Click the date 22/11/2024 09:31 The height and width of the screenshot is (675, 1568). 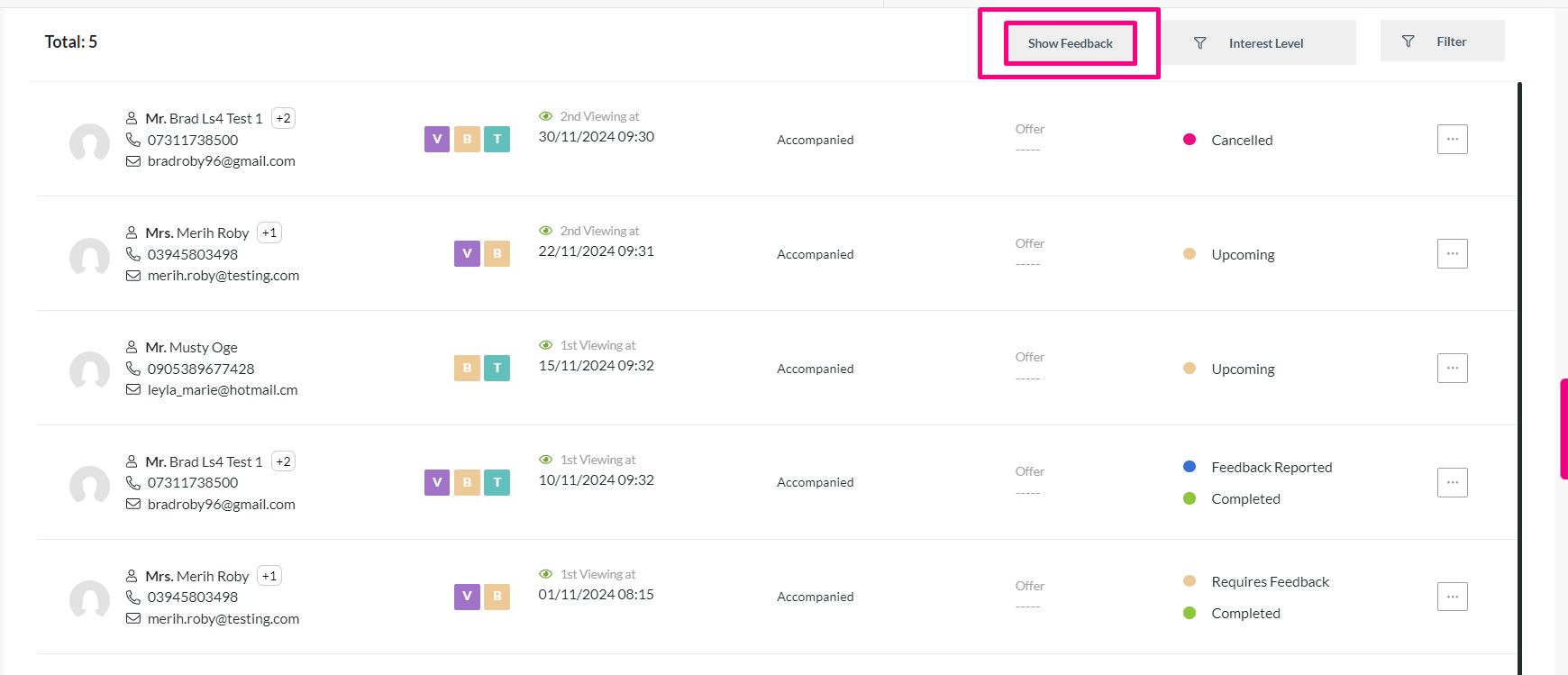pyautogui.click(x=597, y=251)
